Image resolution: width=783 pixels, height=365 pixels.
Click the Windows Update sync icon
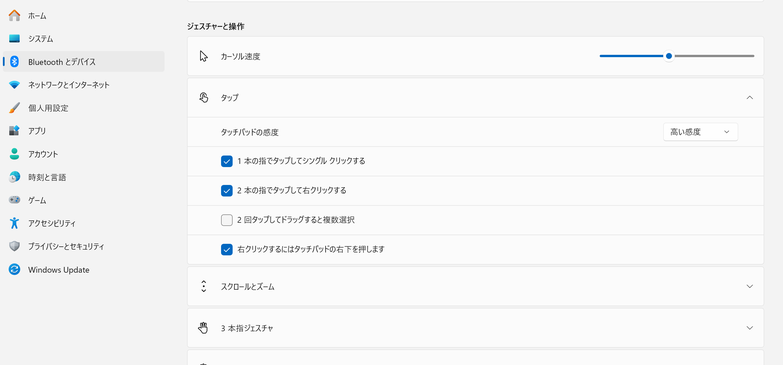tap(14, 270)
